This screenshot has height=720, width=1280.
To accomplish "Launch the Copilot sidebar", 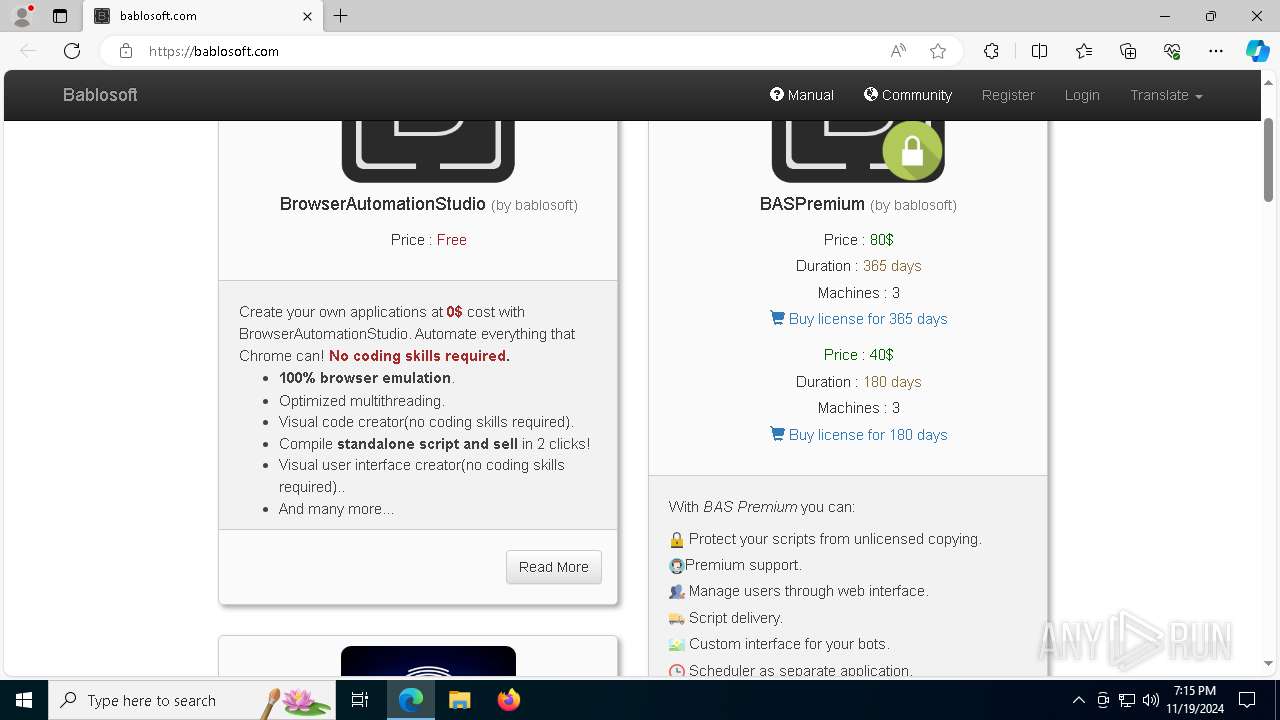I will pos(1257,51).
